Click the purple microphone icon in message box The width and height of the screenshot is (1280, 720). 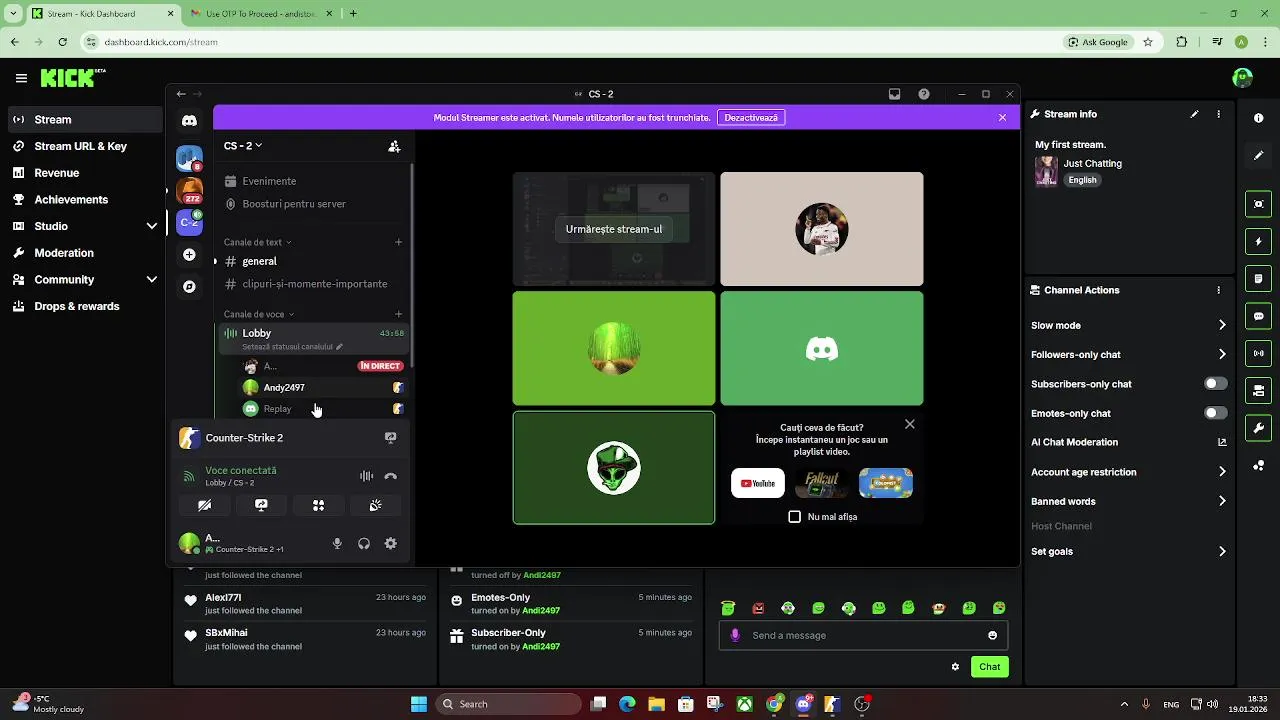tap(735, 635)
